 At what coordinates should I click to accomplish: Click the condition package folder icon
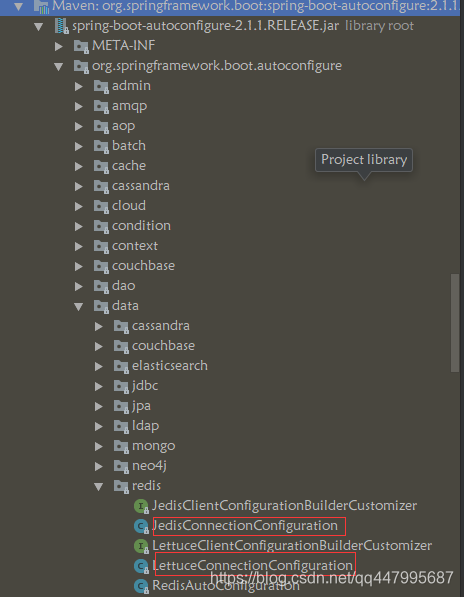point(101,226)
